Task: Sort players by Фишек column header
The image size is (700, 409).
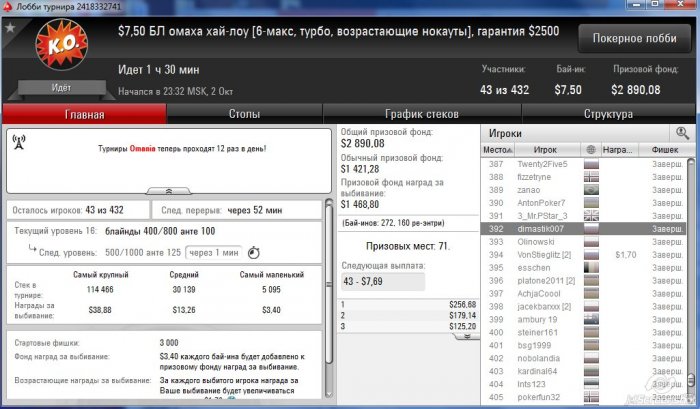Action: coord(665,150)
